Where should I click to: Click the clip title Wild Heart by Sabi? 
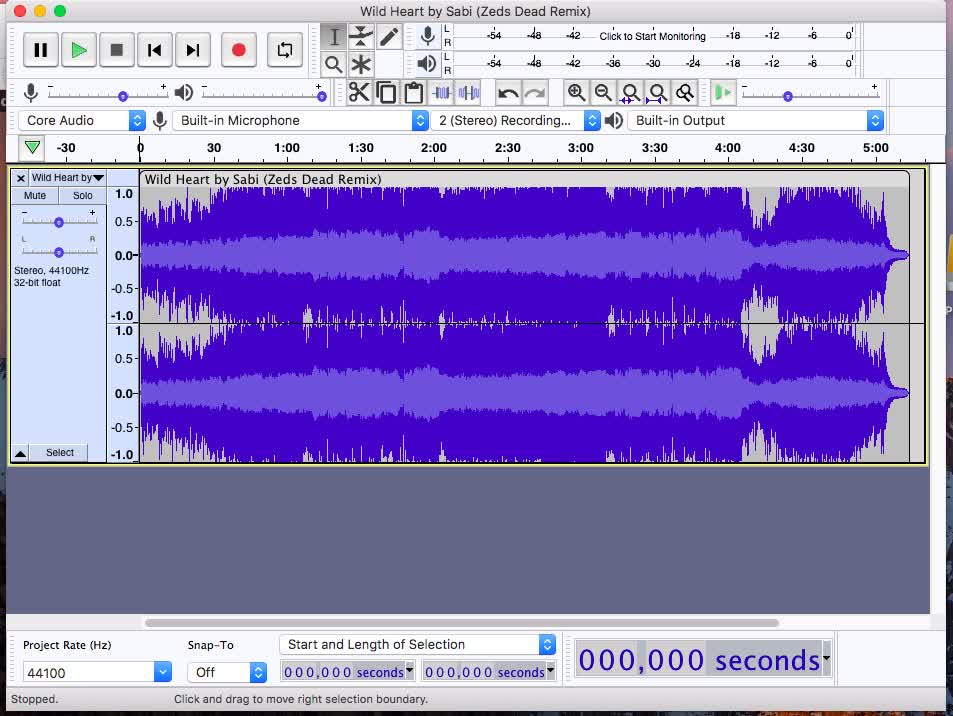pyautogui.click(x=263, y=179)
